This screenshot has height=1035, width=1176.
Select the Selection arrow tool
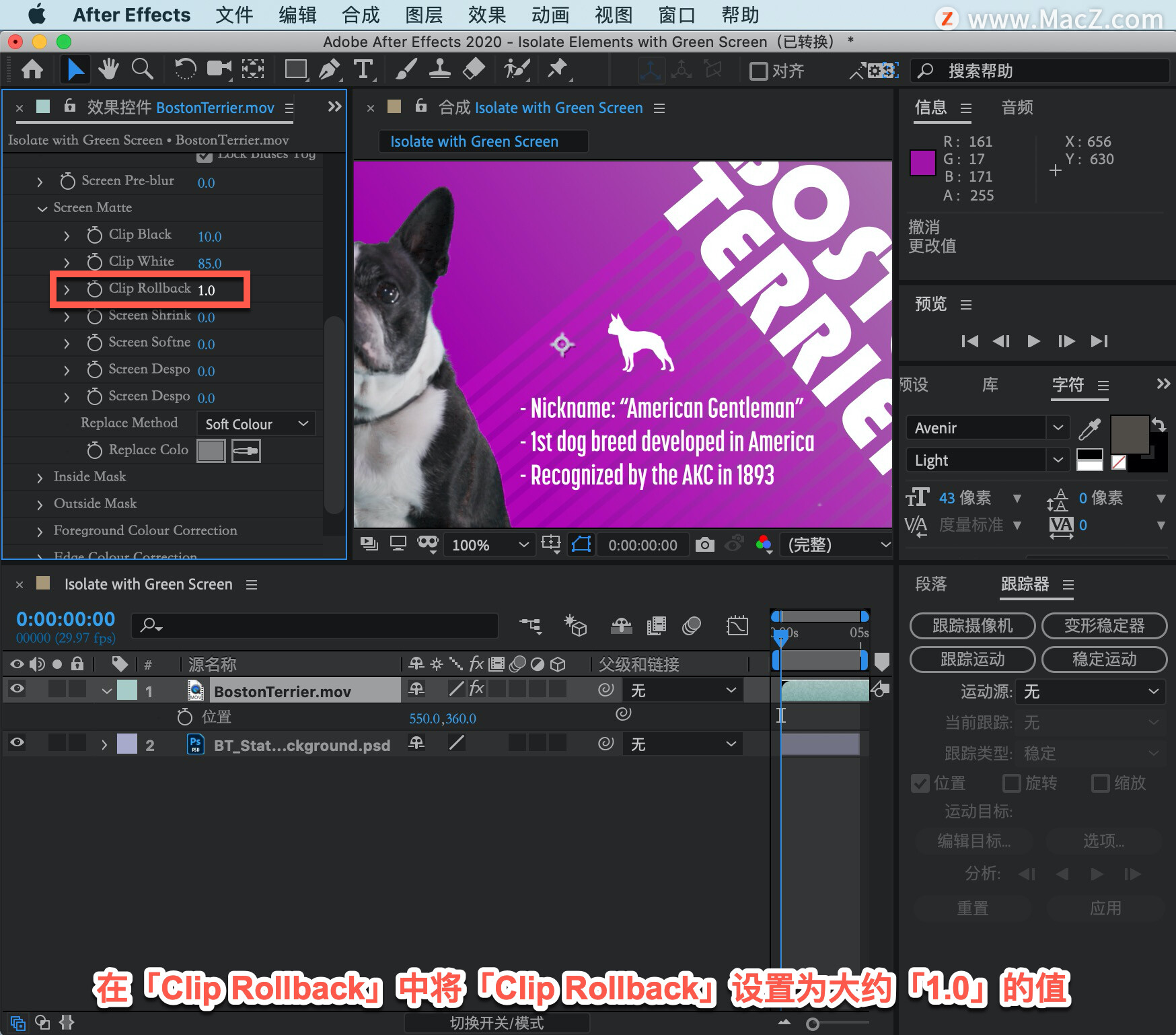pyautogui.click(x=75, y=69)
